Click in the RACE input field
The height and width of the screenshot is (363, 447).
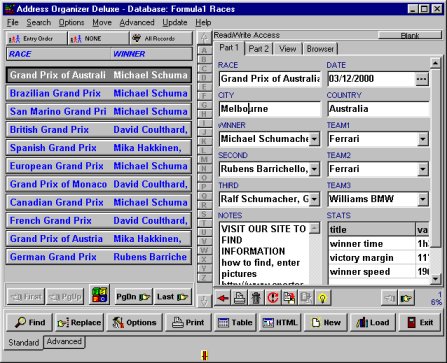click(270, 79)
